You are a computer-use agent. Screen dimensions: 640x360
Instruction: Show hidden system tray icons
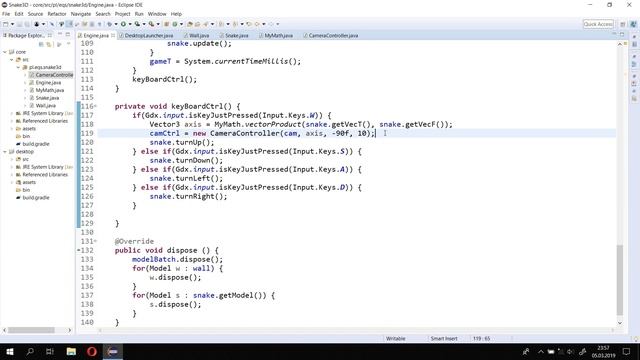click(x=541, y=351)
